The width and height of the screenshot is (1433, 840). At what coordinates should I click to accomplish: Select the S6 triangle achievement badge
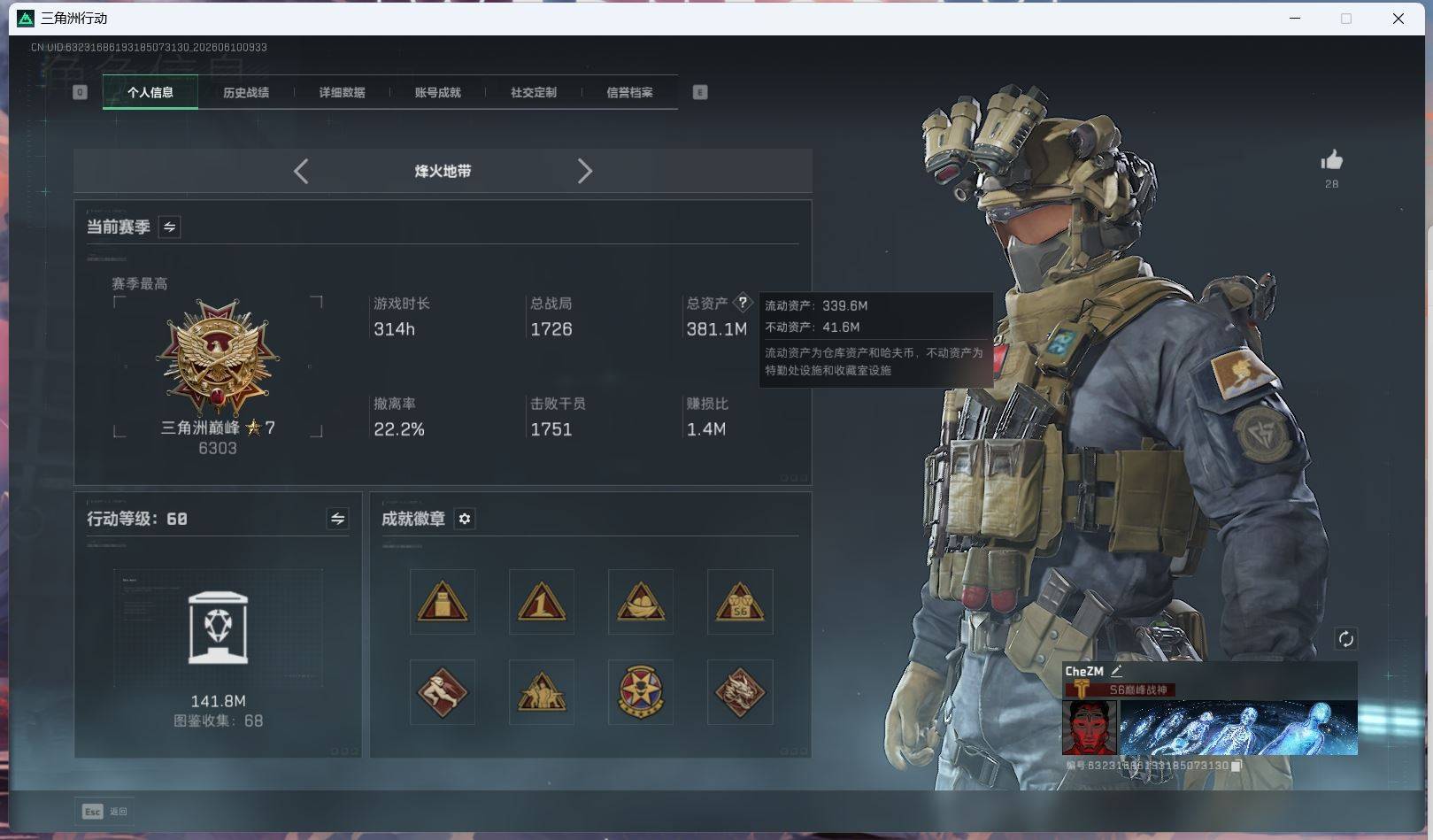pyautogui.click(x=740, y=602)
